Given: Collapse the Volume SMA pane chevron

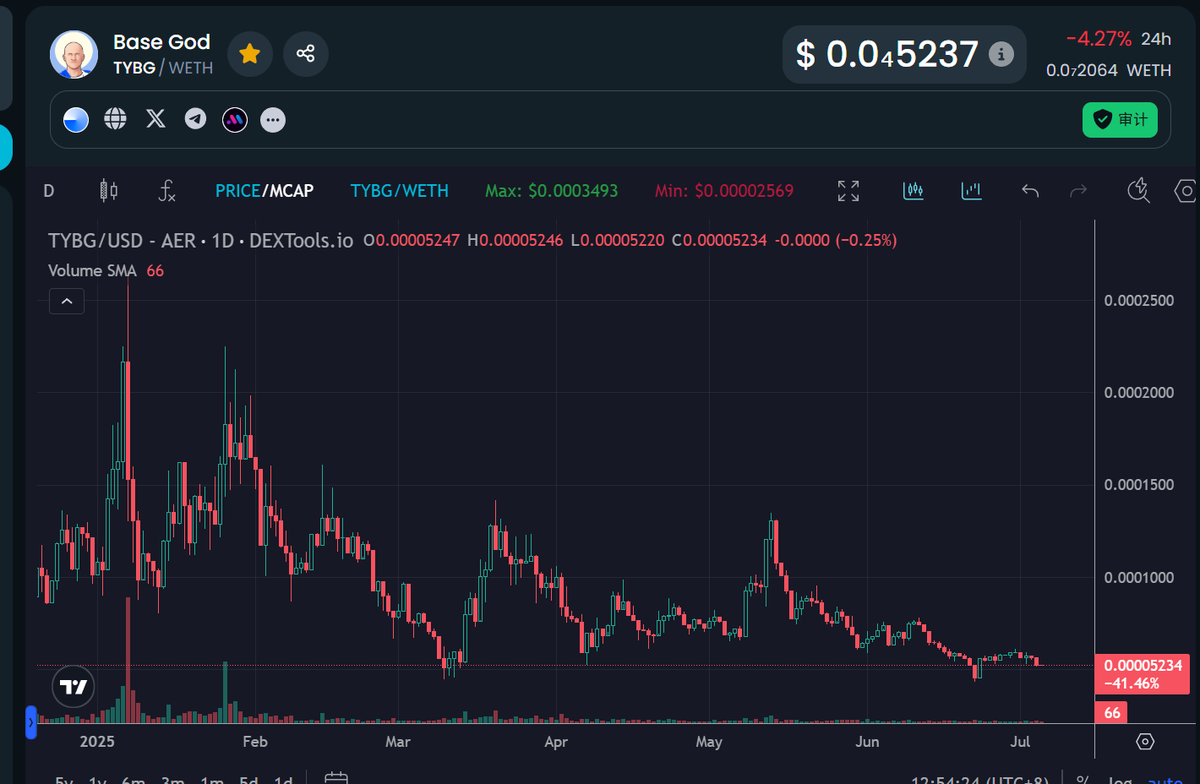Looking at the screenshot, I should coord(66,300).
